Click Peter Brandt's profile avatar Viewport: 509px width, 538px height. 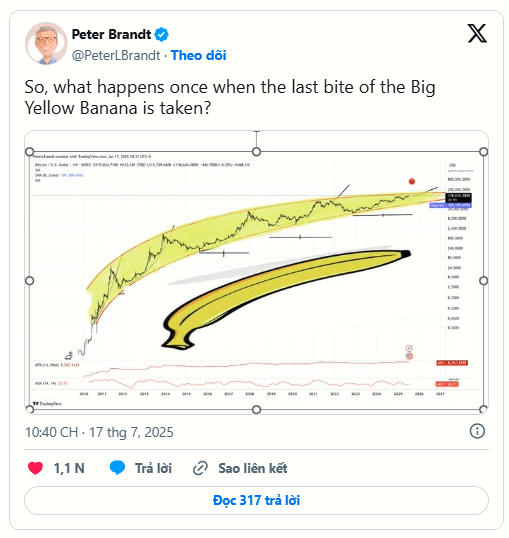point(46,44)
